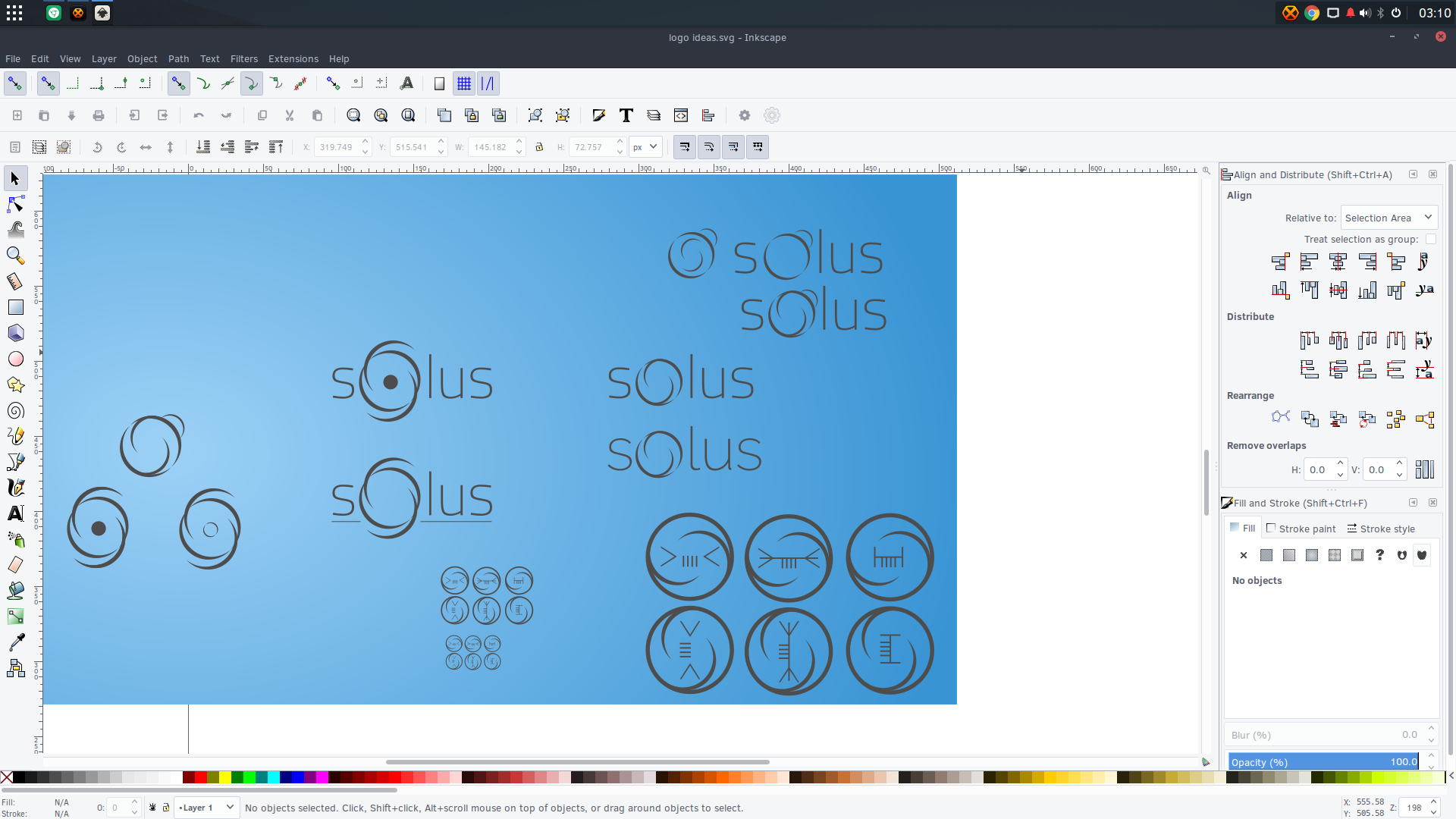Viewport: 1456px width, 819px height.
Task: Increase the zoom Z value stepper
Action: 1433,802
